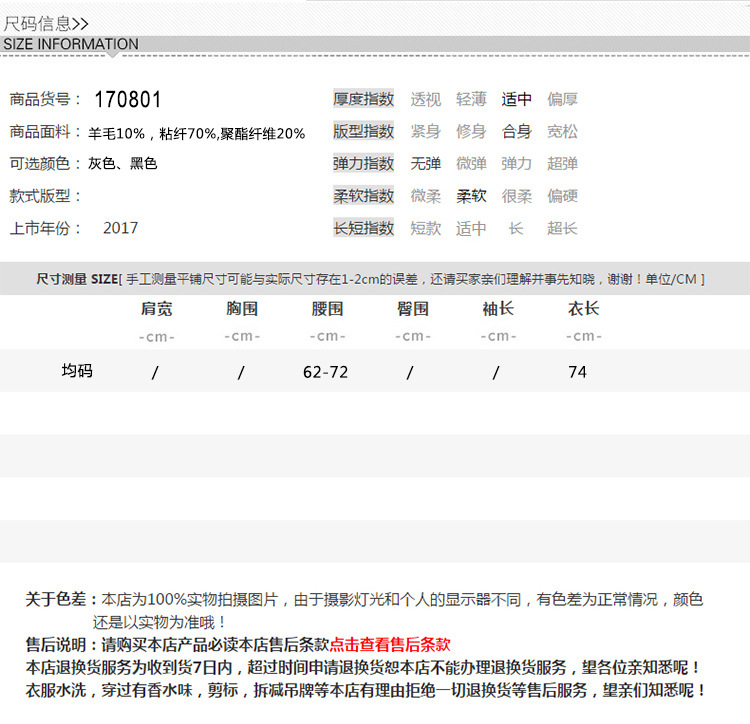Click the 上市年份 label
The width and height of the screenshot is (750, 724).
point(45,228)
